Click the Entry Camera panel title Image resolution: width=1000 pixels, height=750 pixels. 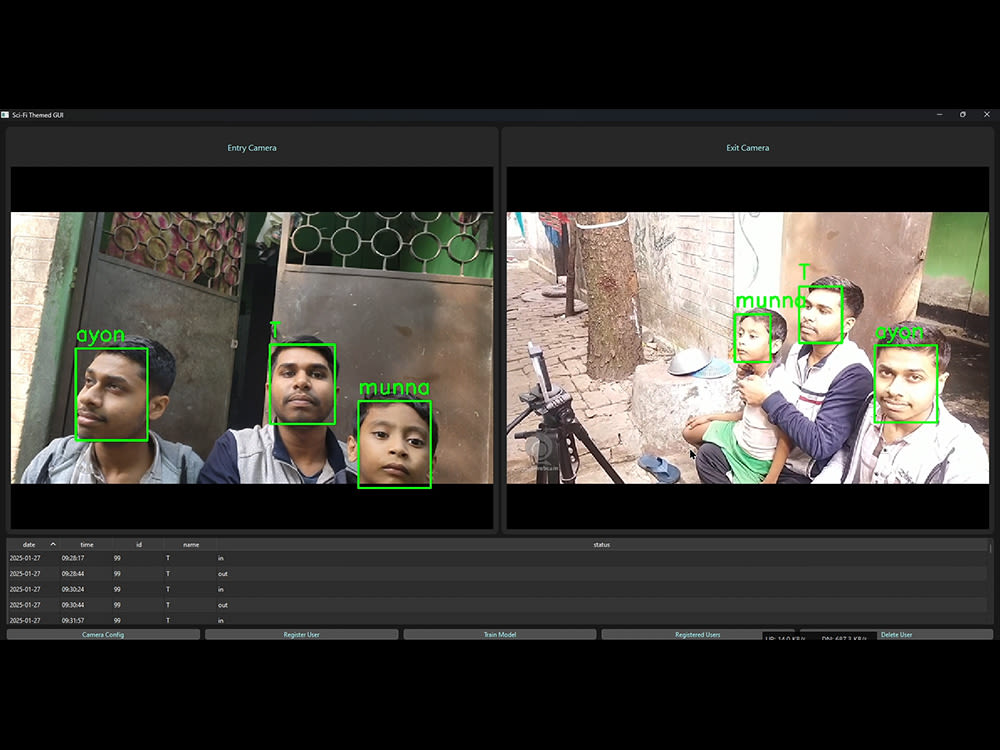[x=252, y=148]
